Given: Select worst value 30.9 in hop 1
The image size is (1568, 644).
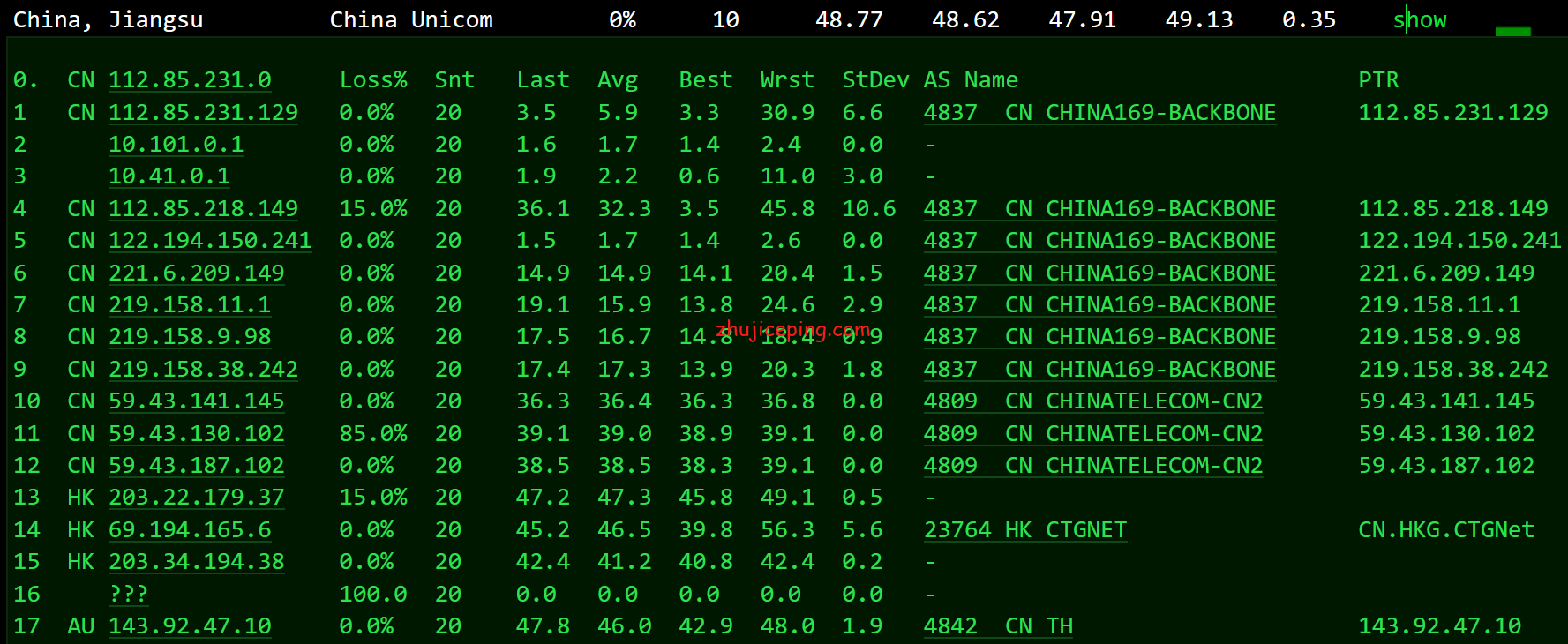Looking at the screenshot, I should (x=787, y=113).
